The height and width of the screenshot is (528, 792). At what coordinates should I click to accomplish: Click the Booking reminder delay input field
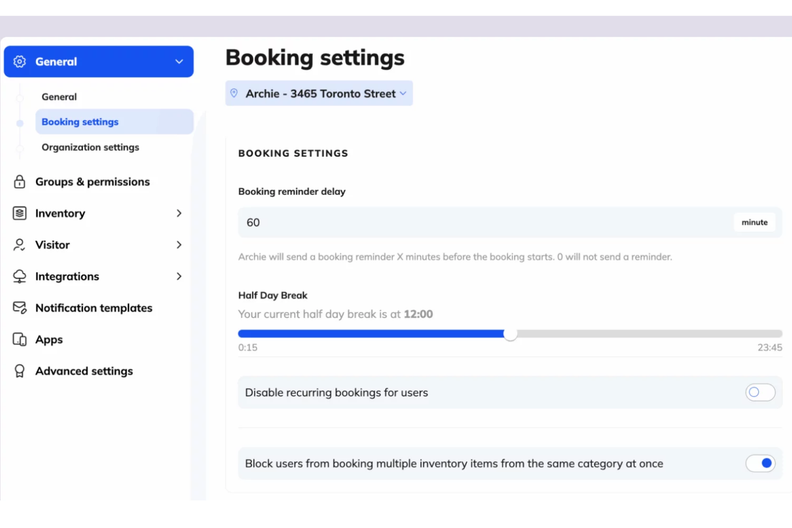(x=485, y=222)
